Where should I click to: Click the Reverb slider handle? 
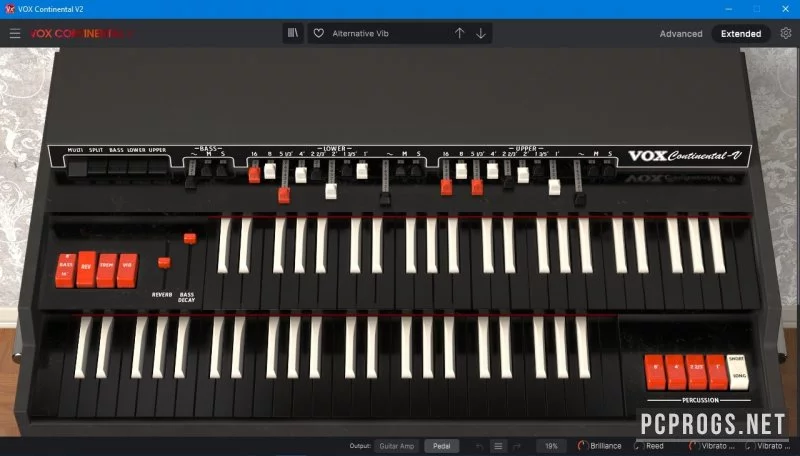pyautogui.click(x=164, y=263)
